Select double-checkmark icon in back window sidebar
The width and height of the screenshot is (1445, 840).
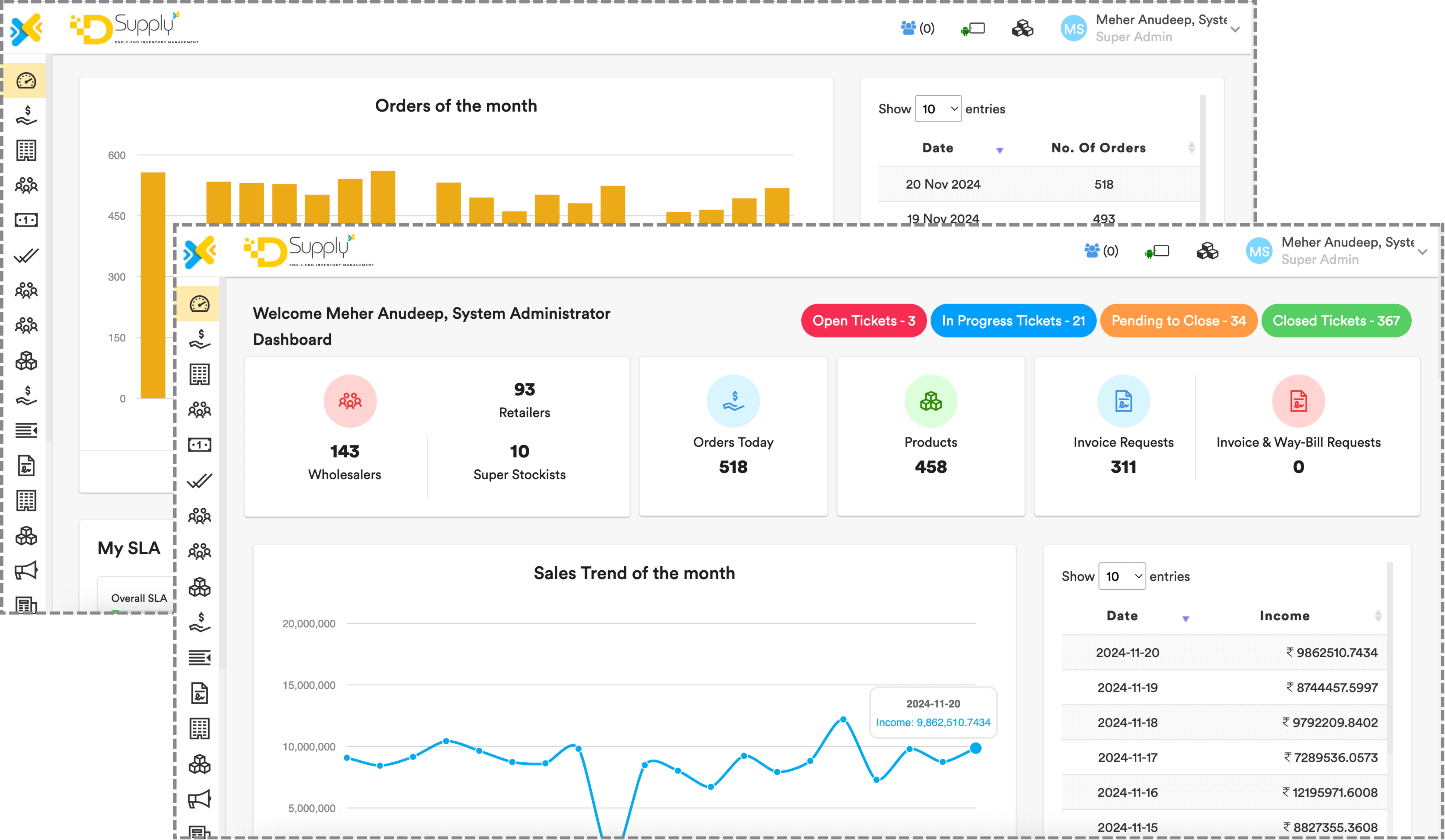coord(26,255)
